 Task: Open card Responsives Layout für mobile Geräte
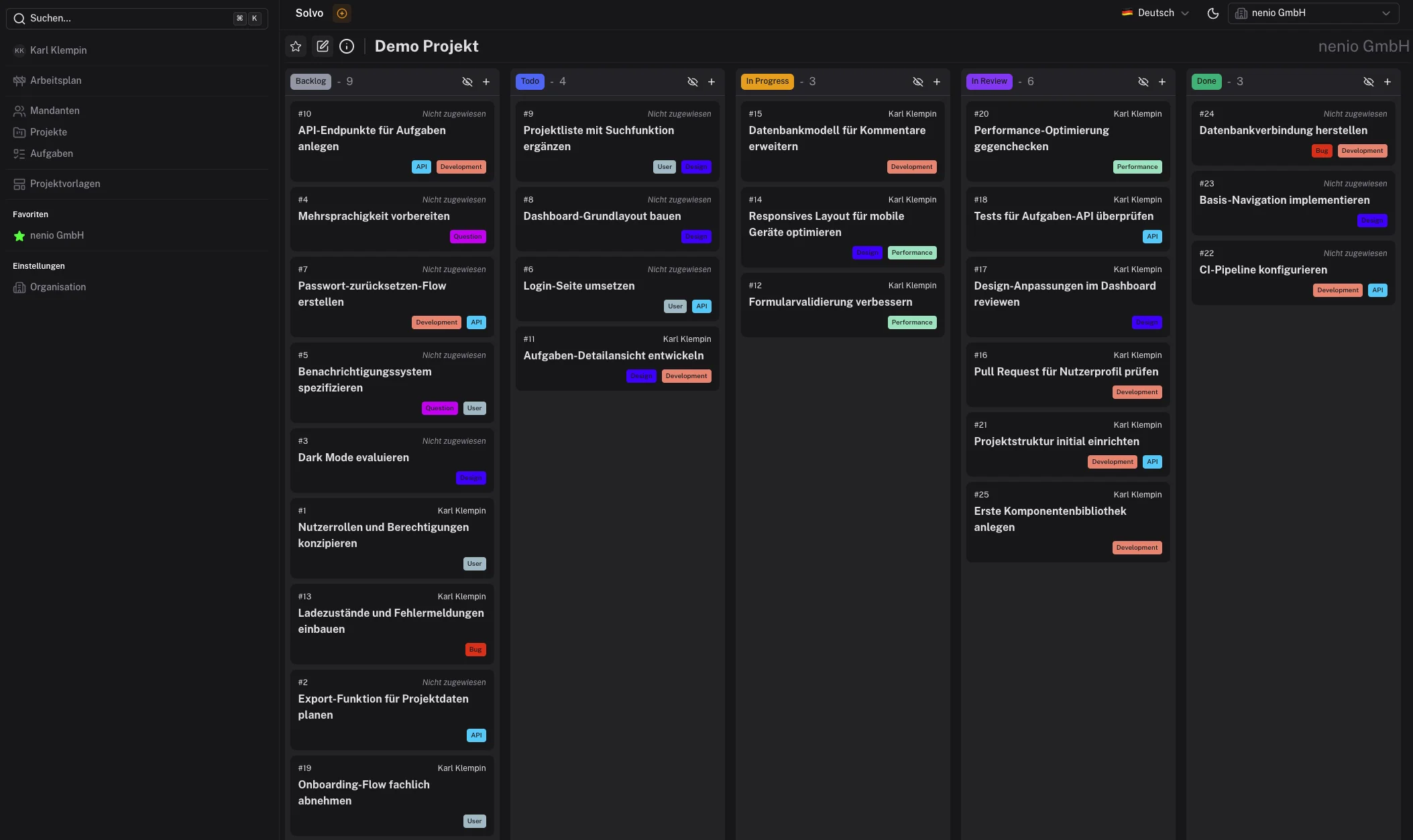(842, 227)
